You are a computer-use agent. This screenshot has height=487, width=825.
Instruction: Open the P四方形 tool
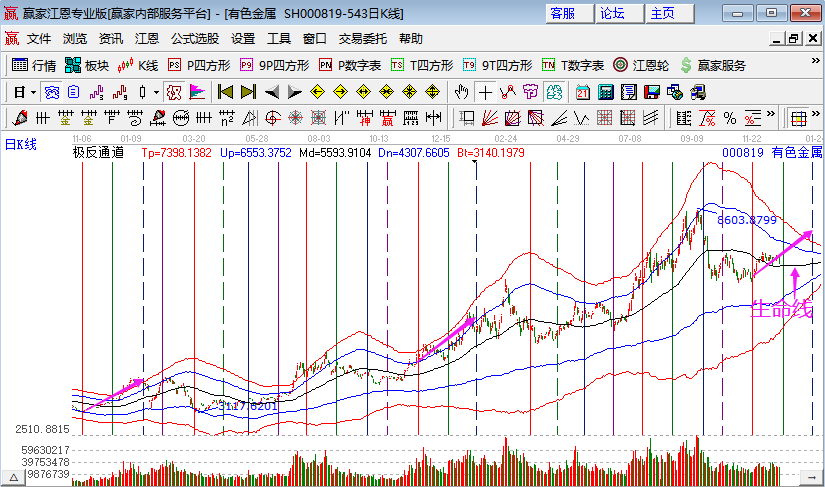[199, 65]
